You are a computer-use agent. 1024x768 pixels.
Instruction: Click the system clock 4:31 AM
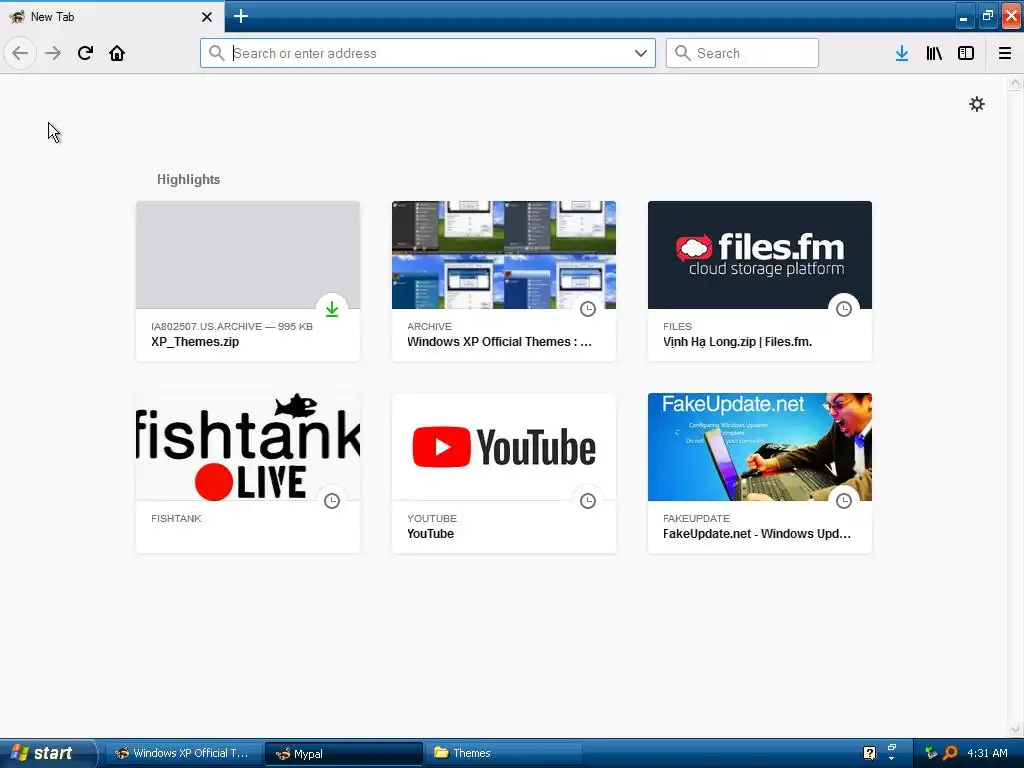tap(987, 753)
